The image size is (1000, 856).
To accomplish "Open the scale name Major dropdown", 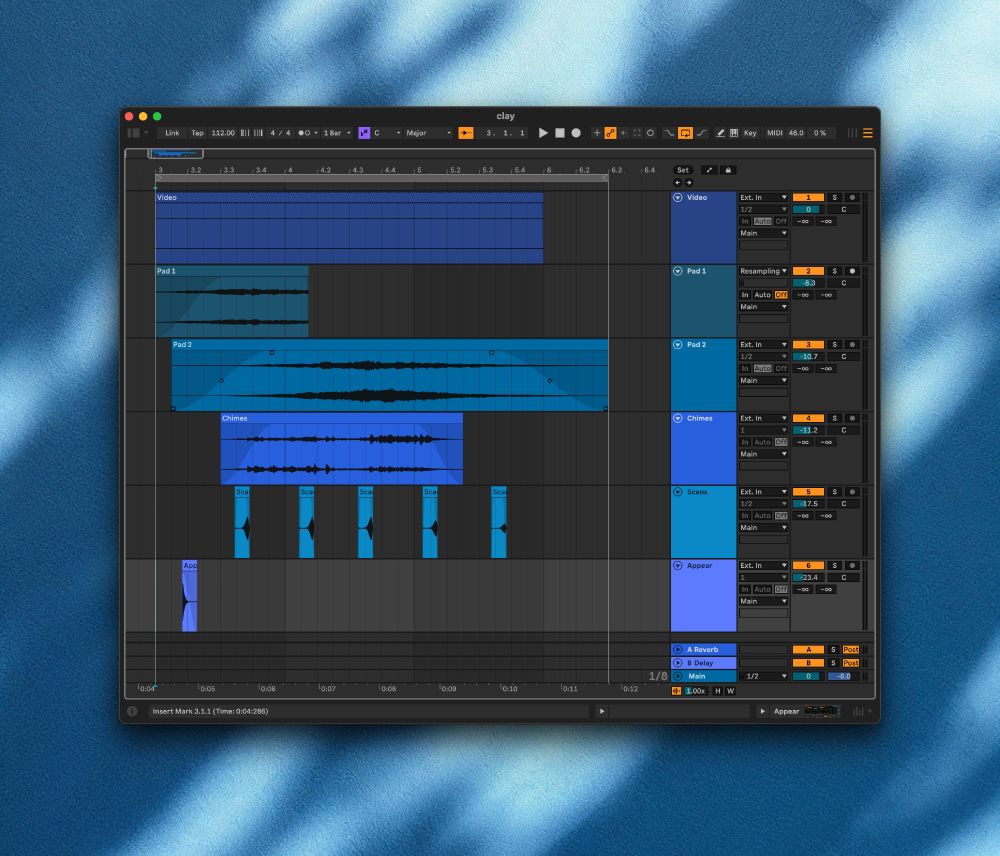I will click(x=428, y=133).
